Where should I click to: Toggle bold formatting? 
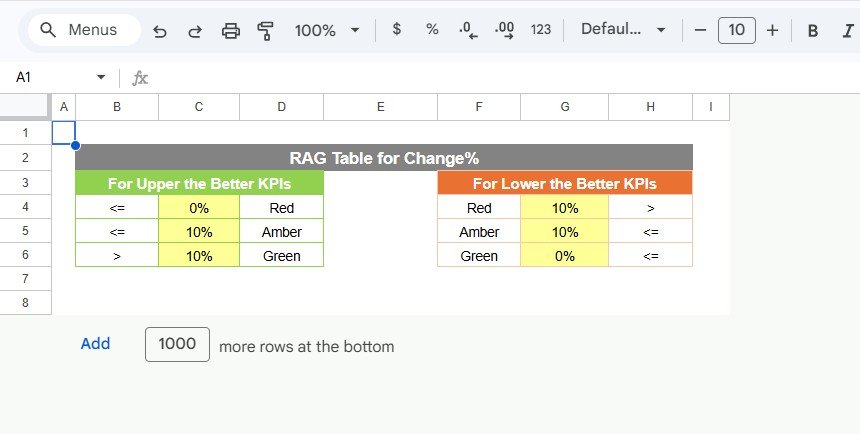(x=813, y=31)
